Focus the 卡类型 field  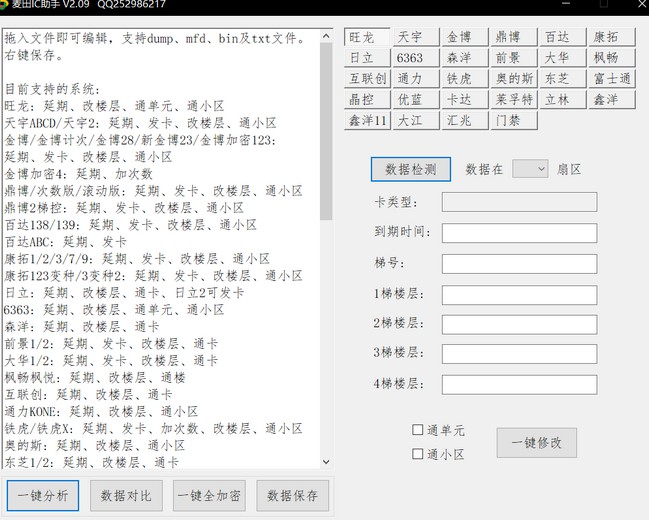(x=519, y=202)
